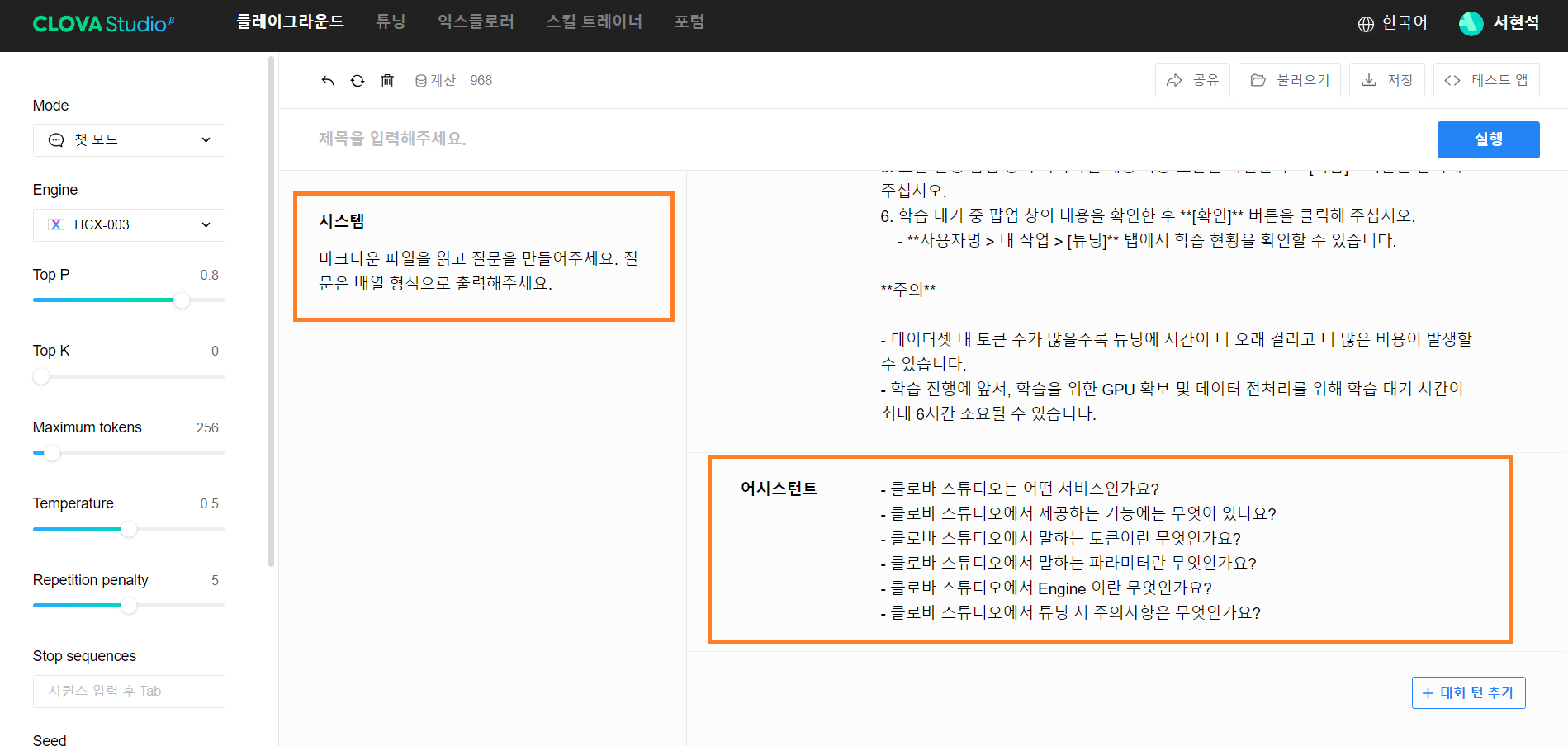
Task: Switch to the 스킬 트레이너 tab
Action: point(594,22)
